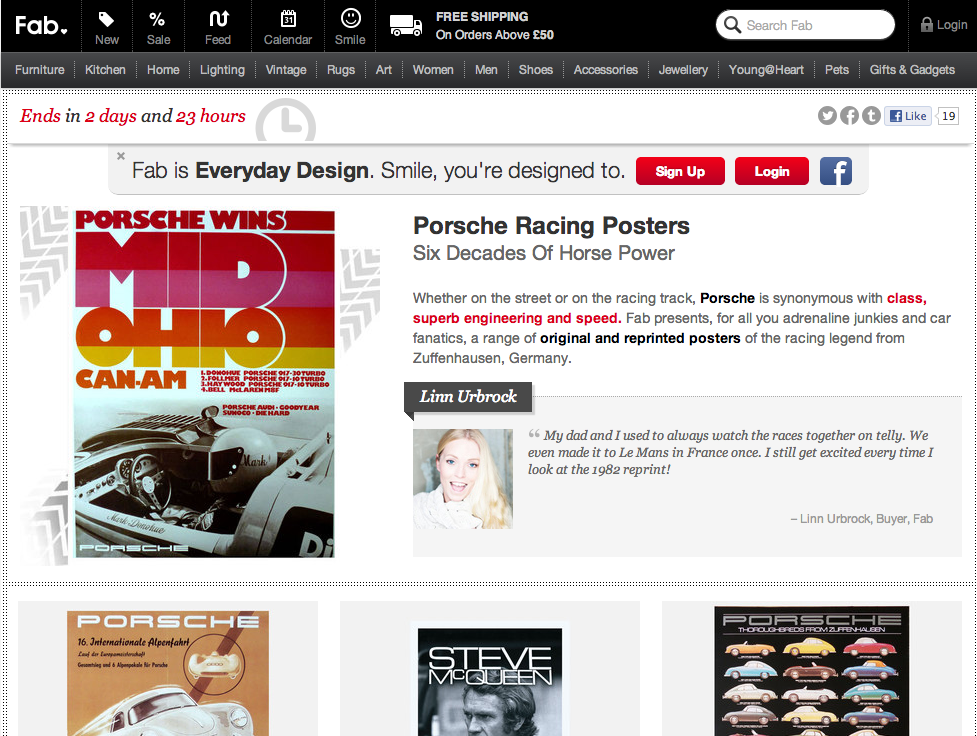Open the Kitchen category
977x736 pixels.
(x=105, y=70)
